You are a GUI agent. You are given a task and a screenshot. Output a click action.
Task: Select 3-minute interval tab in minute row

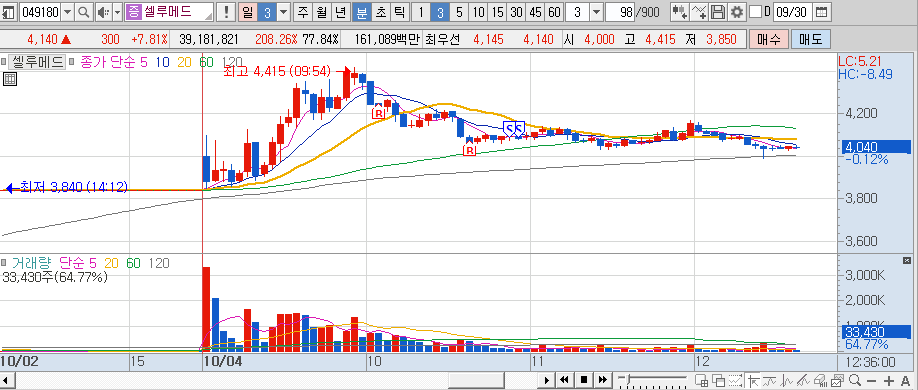pos(440,11)
